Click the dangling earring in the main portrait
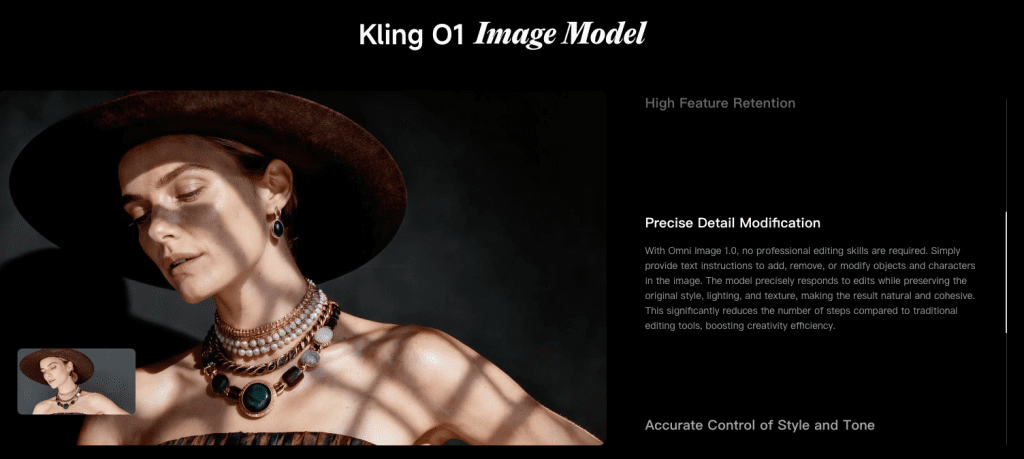This screenshot has height=459, width=1024. [x=278, y=224]
